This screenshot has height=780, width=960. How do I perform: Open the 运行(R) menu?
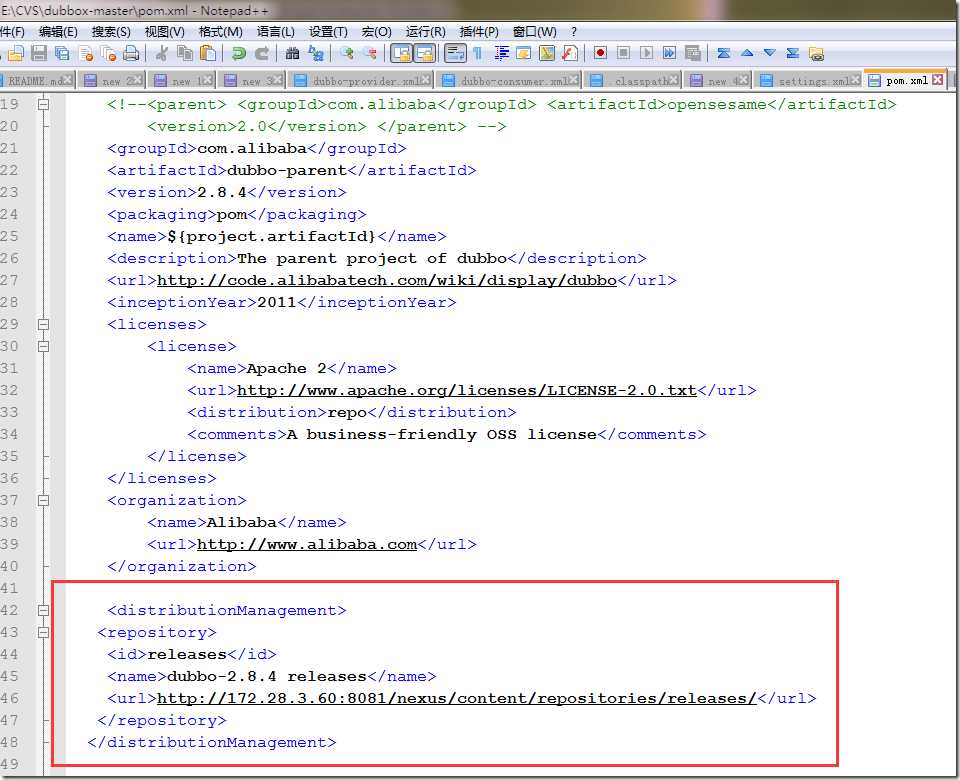[426, 32]
